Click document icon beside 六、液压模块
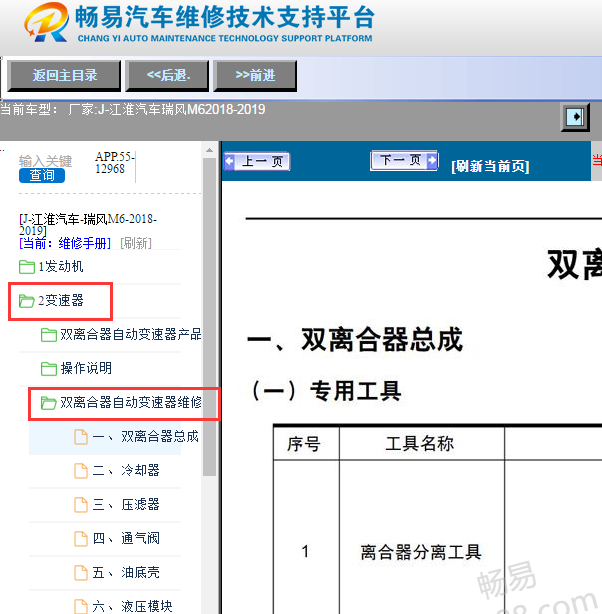This screenshot has width=602, height=614. click(x=81, y=607)
